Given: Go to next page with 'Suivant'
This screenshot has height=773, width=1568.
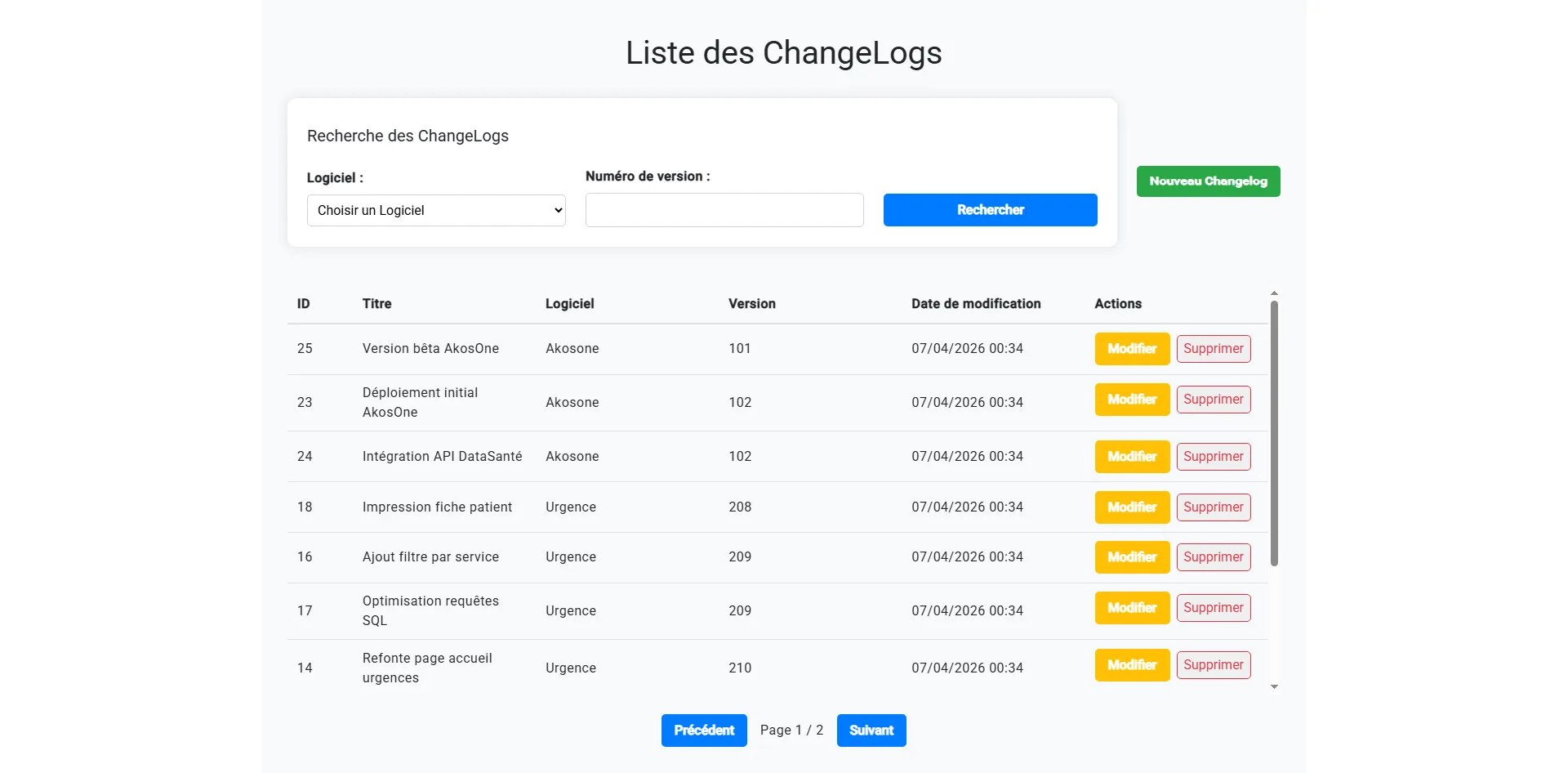Looking at the screenshot, I should [871, 730].
